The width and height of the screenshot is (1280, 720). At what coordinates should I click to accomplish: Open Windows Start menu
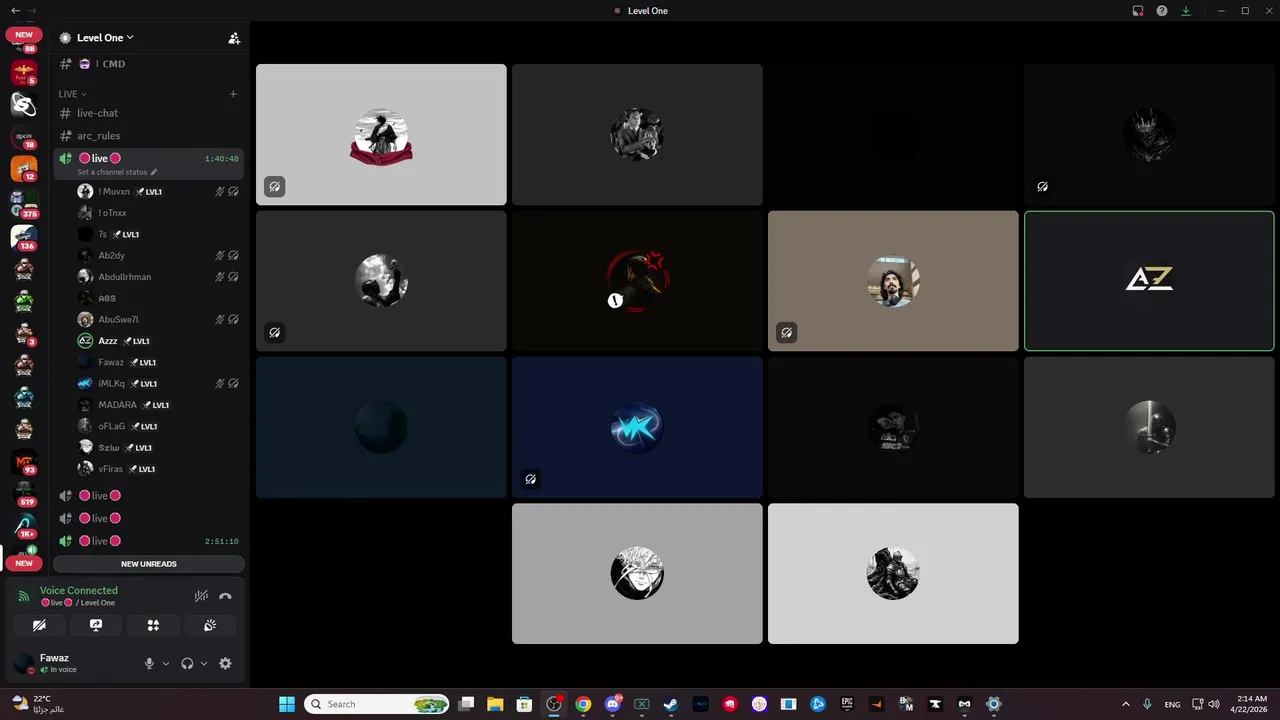click(287, 704)
